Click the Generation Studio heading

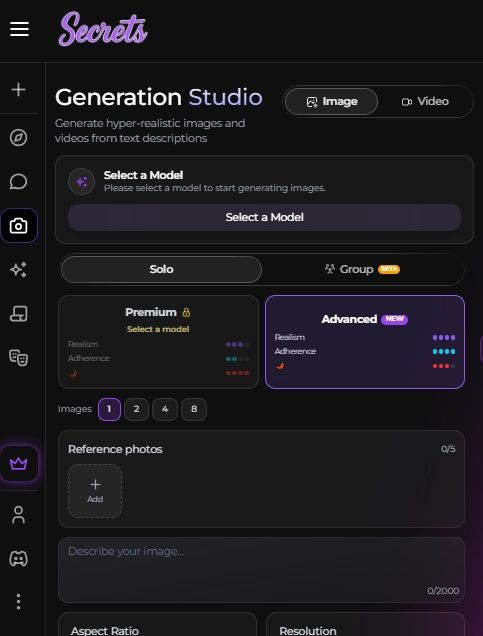coord(159,97)
